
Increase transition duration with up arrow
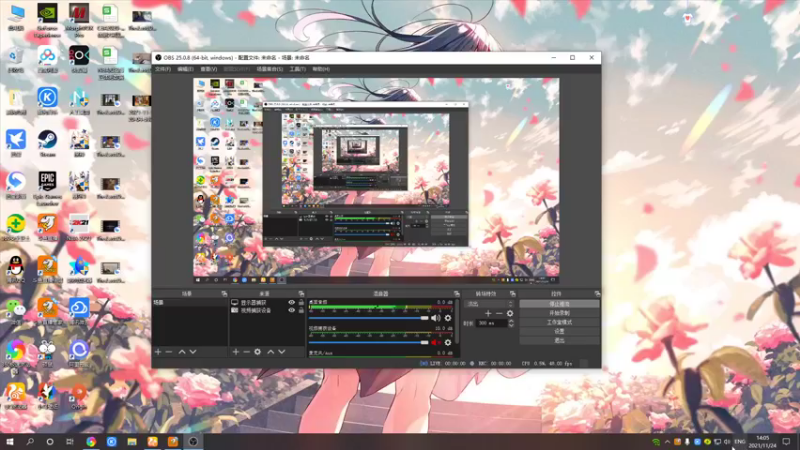click(511, 321)
